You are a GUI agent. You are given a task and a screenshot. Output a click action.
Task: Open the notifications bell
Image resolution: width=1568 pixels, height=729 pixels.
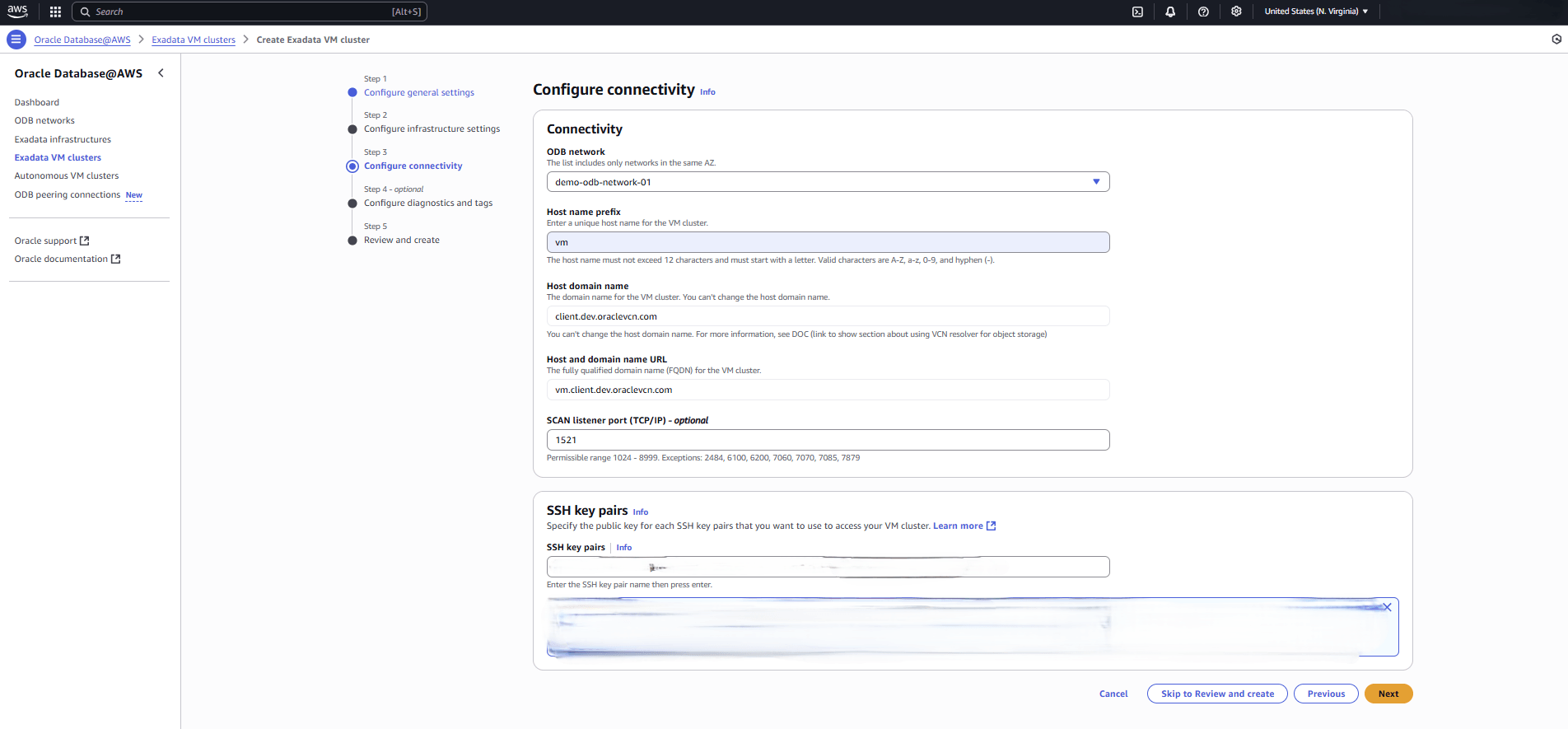tap(1170, 12)
